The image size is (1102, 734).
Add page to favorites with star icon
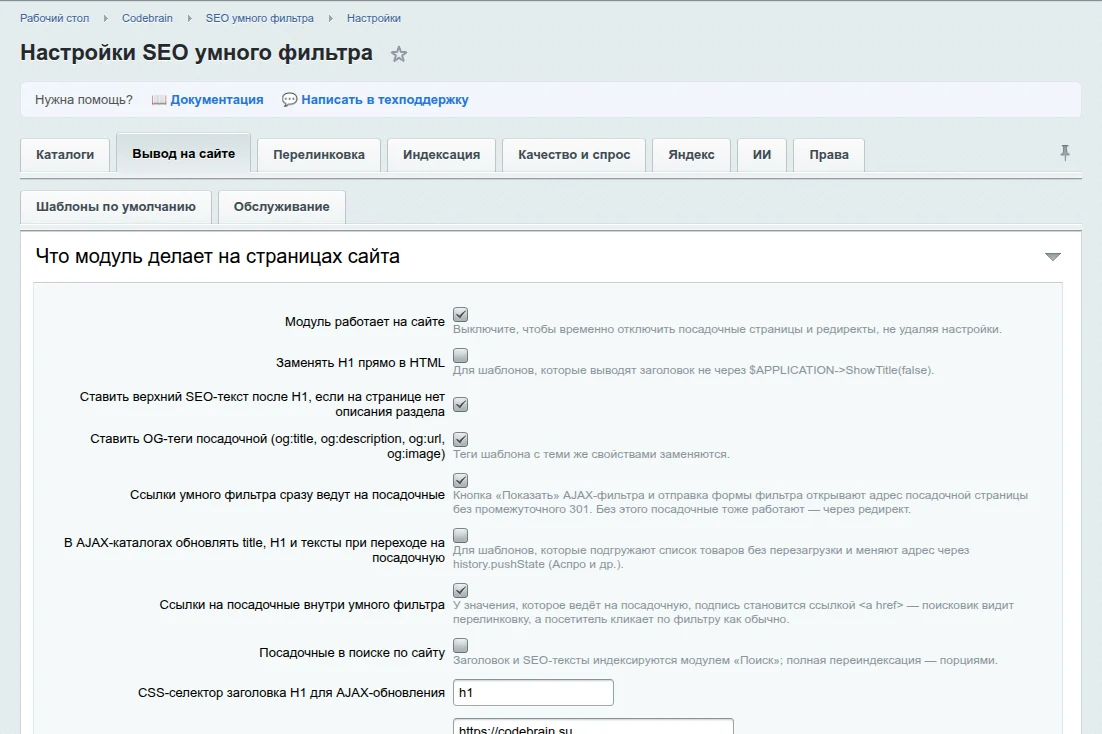click(x=399, y=54)
